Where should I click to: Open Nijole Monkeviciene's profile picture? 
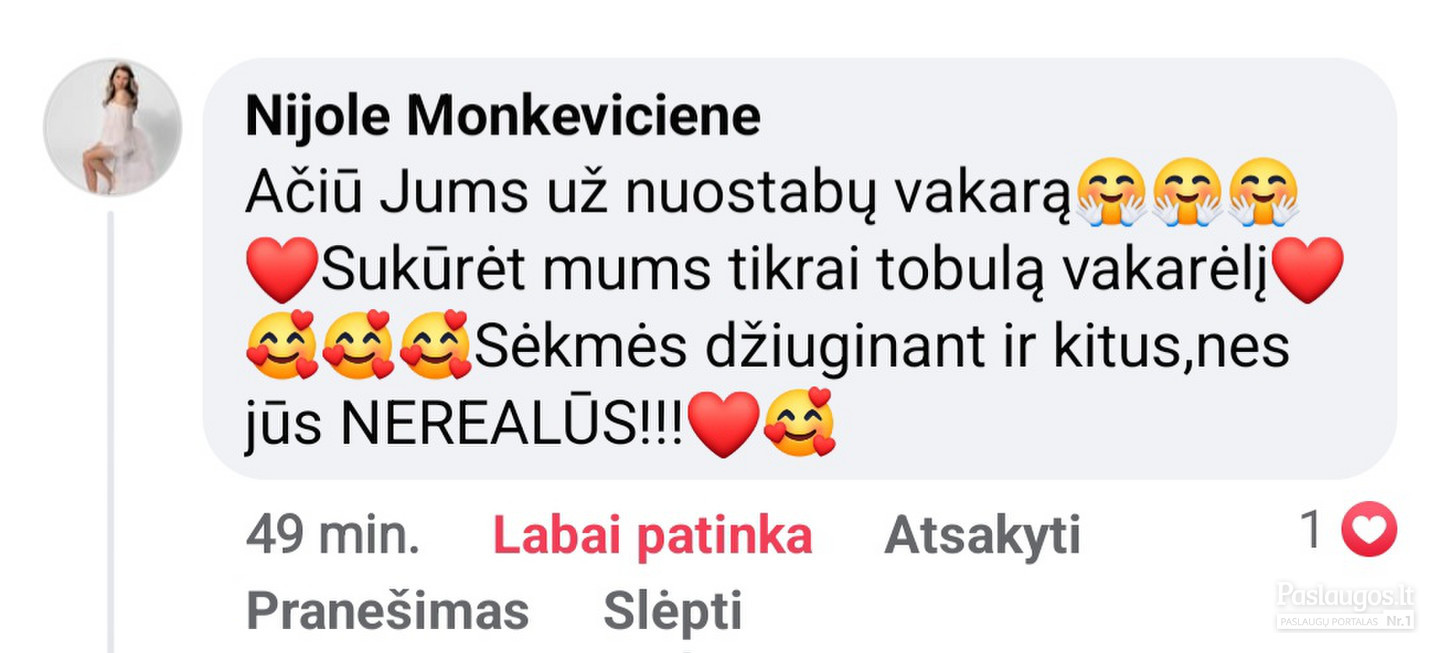pos(113,127)
